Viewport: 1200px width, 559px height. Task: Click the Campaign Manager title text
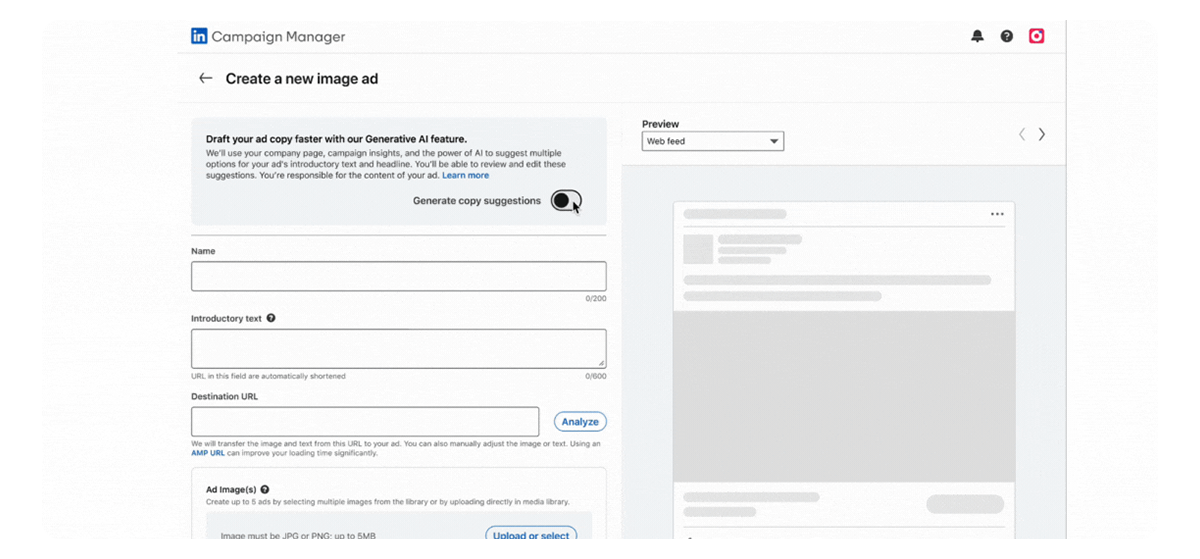[x=278, y=37]
